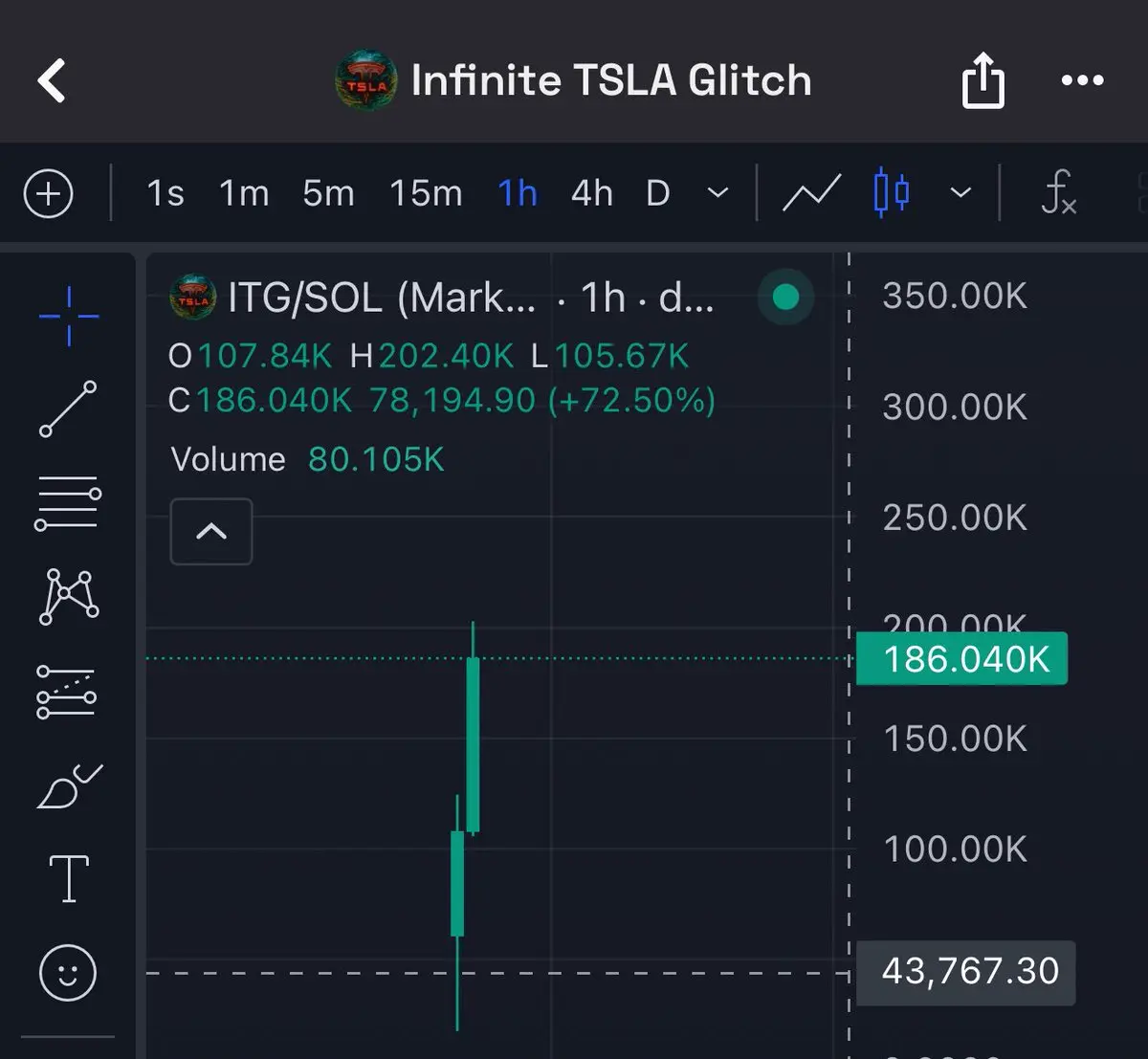Tap the green market status dot
1148x1059 pixels.
pos(785,298)
